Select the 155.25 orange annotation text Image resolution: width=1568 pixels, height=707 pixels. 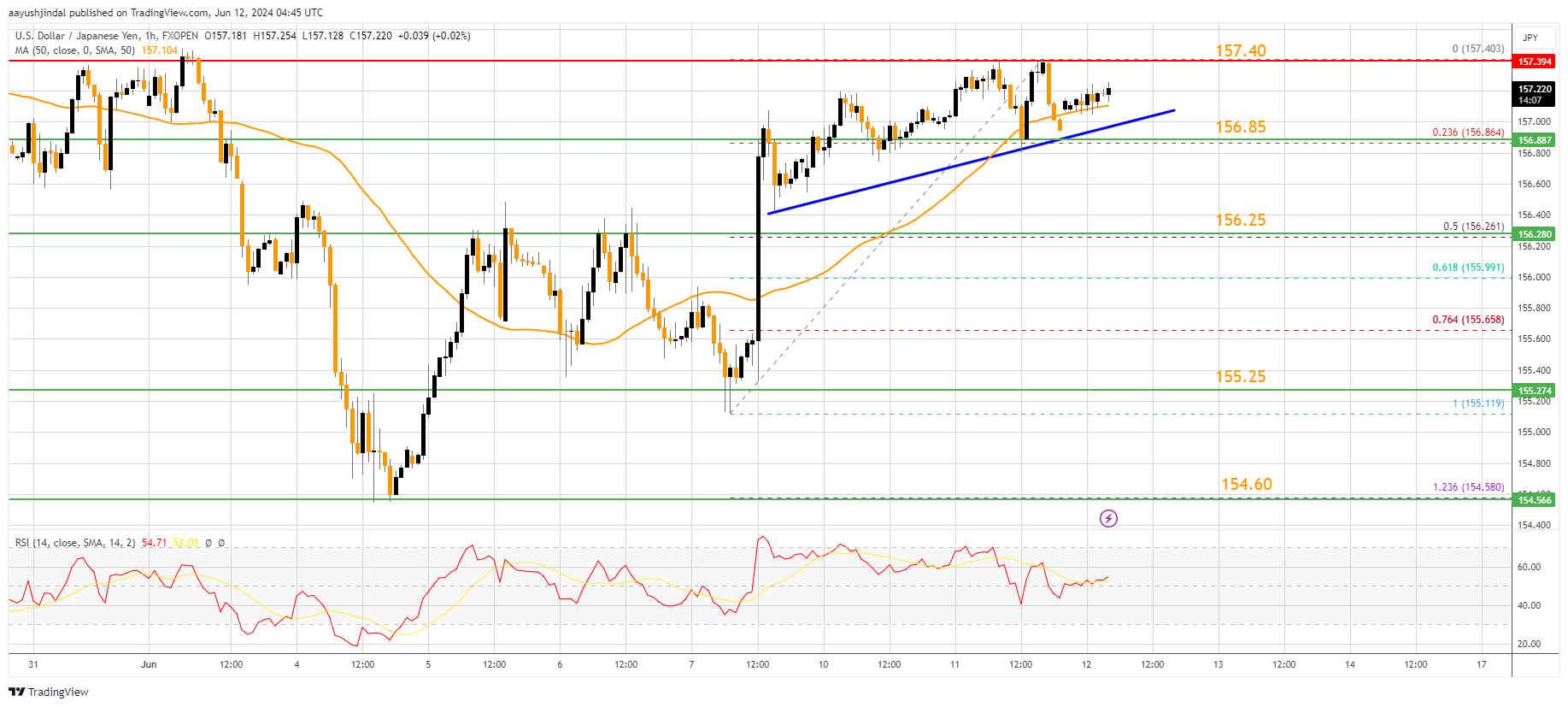tap(1241, 377)
